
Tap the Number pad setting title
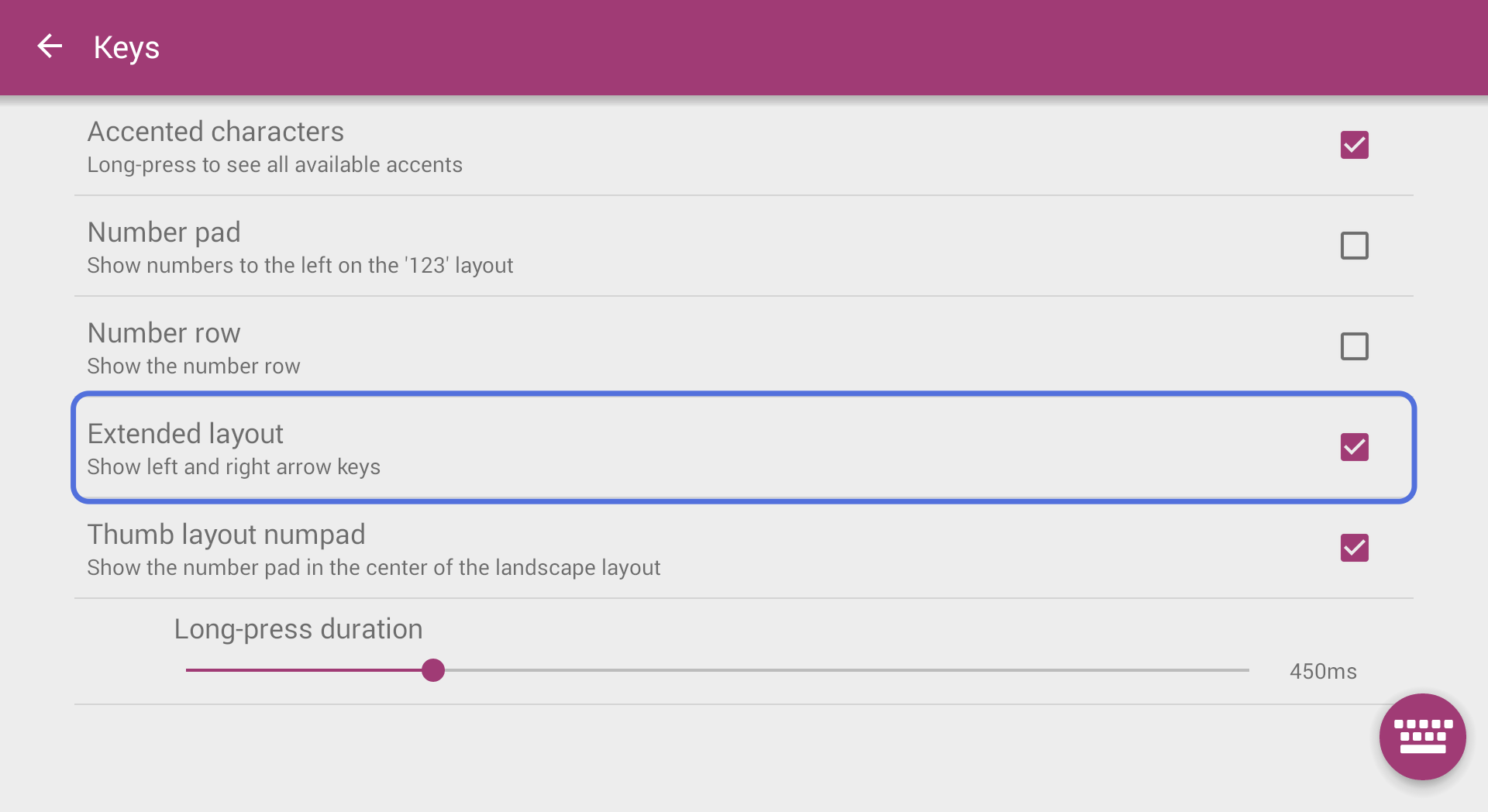coord(164,232)
